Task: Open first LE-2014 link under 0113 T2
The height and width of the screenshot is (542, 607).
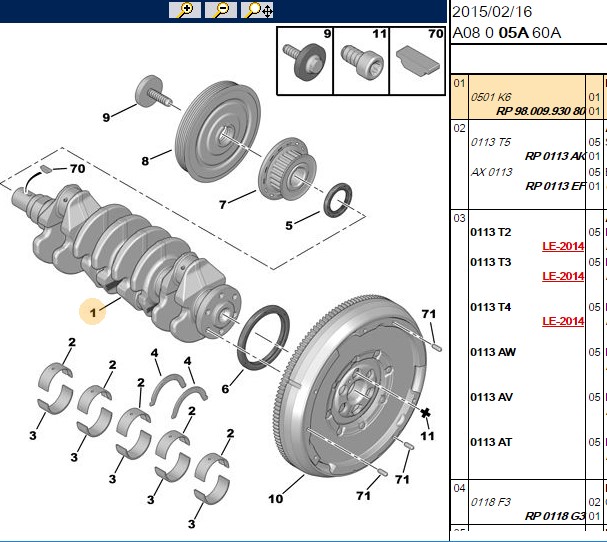Action: (x=563, y=246)
